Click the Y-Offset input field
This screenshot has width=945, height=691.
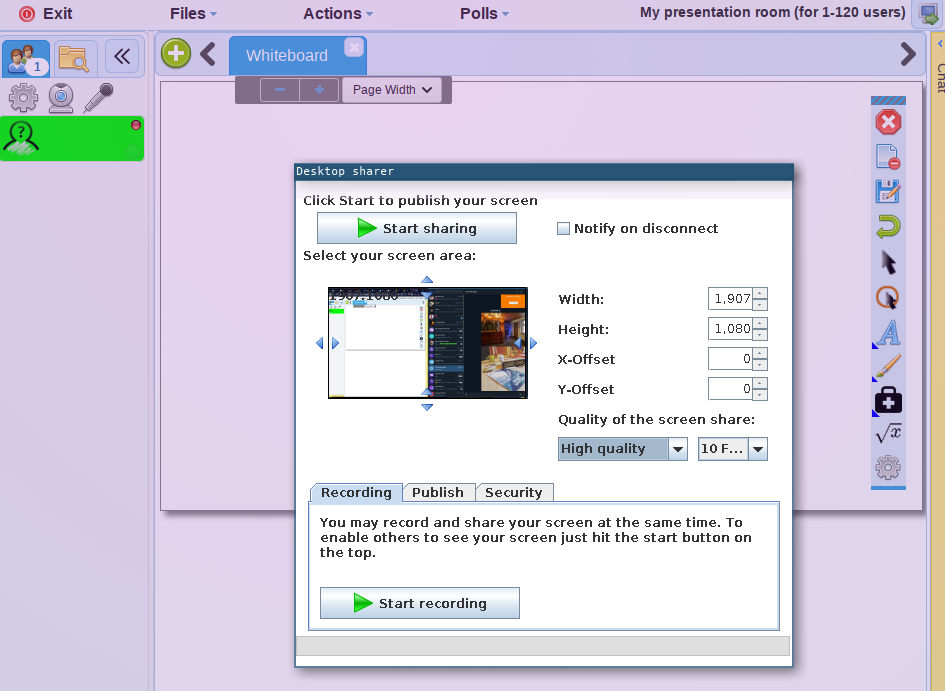[730, 389]
